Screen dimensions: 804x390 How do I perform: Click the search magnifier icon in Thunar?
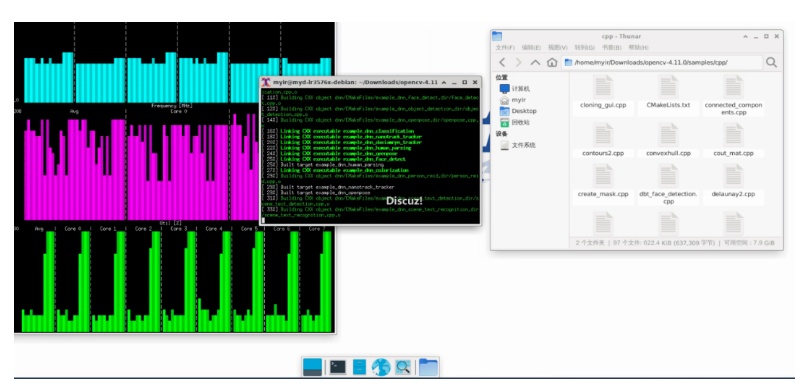coord(771,63)
